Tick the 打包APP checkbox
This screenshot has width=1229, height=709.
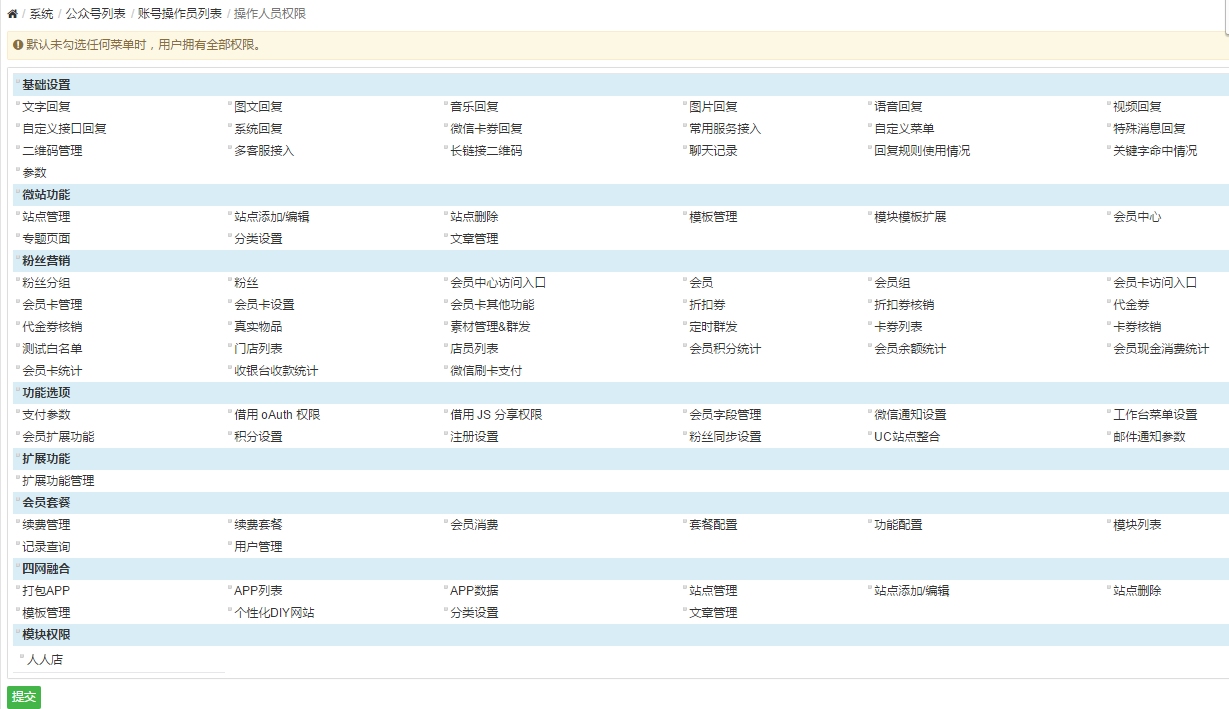pos(18,588)
